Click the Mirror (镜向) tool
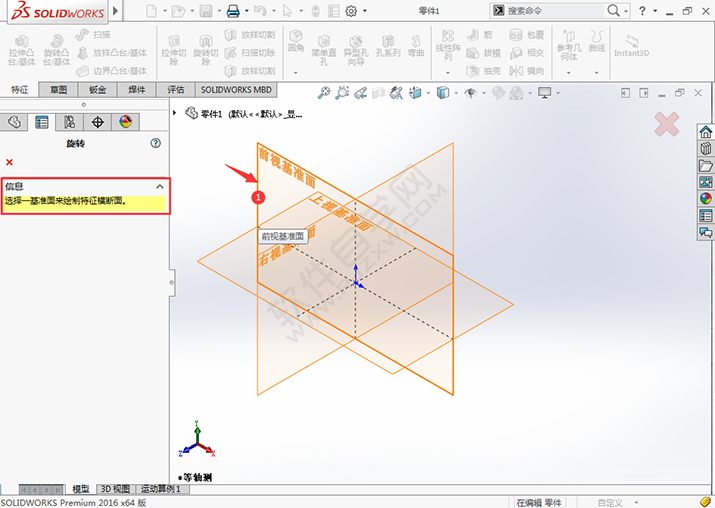 coord(527,71)
